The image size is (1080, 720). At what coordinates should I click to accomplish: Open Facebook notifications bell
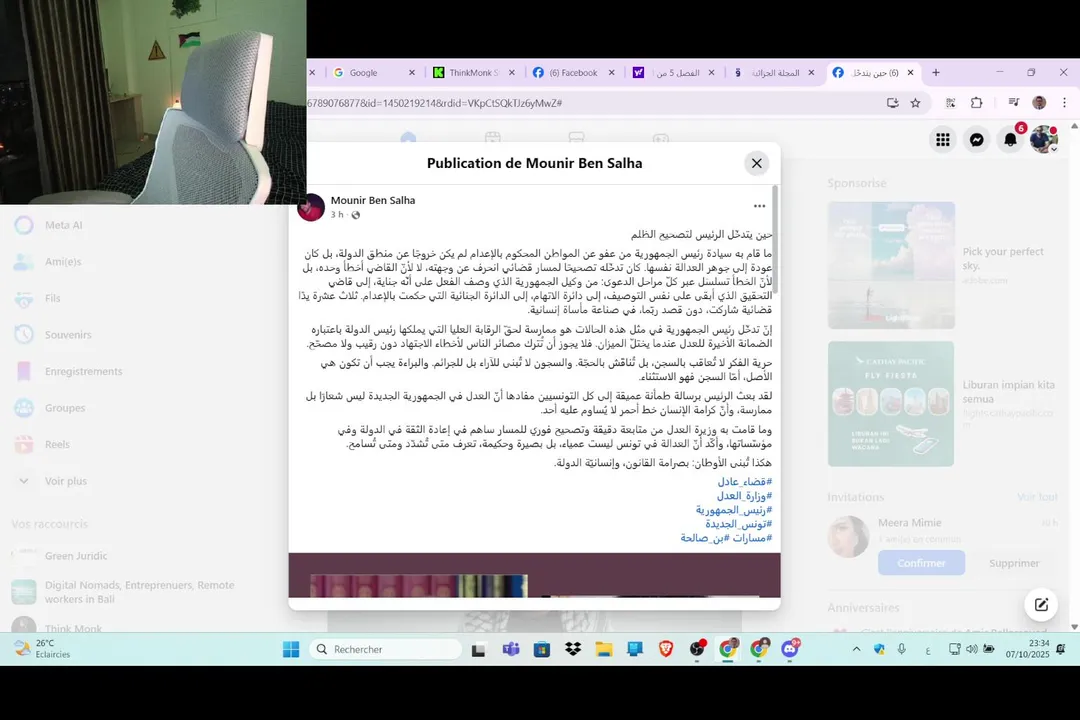1010,140
